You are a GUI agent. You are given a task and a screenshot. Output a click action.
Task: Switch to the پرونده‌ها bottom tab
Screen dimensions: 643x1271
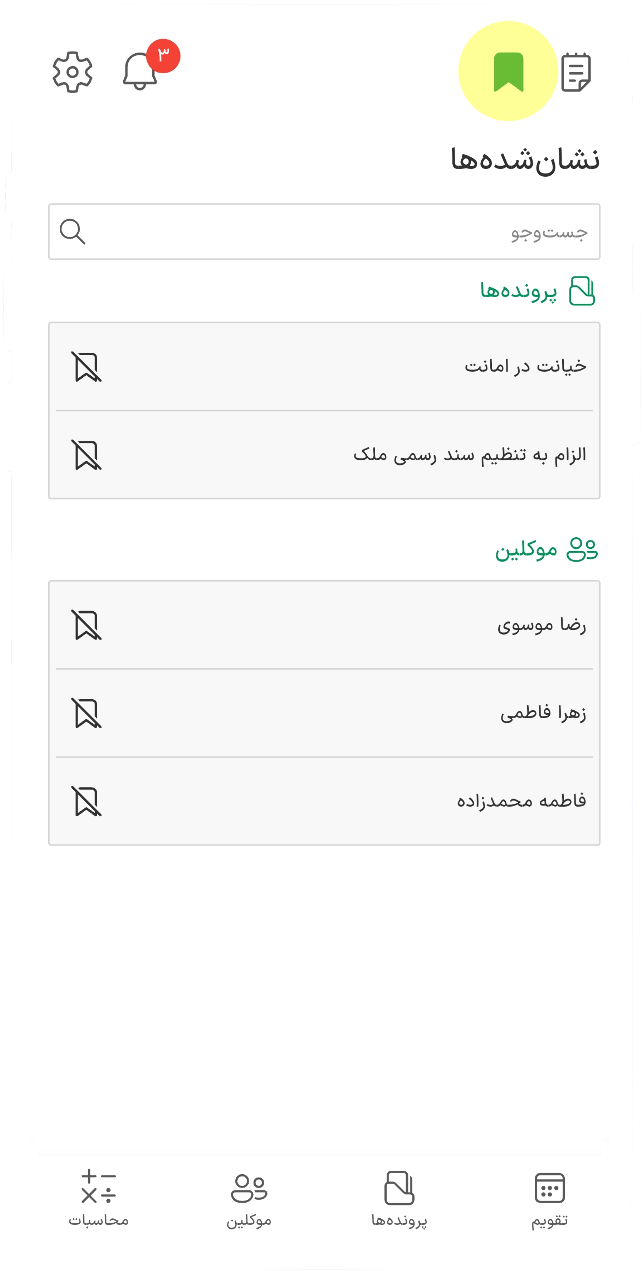pyautogui.click(x=399, y=1199)
